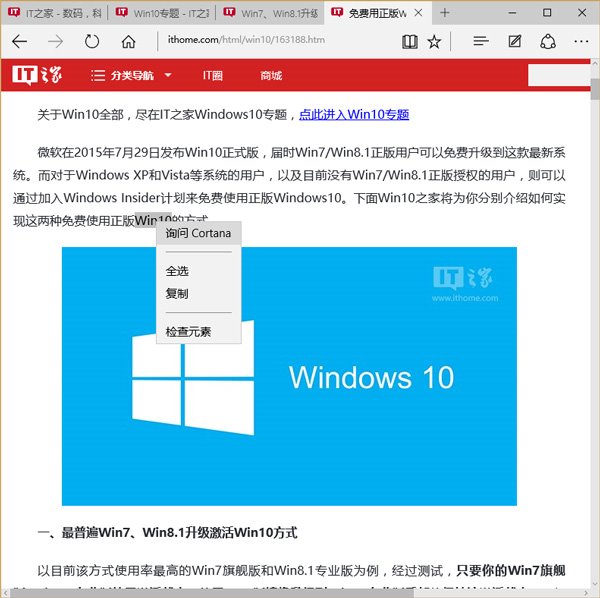Choose 检查元素 in context menu
Image resolution: width=600 pixels, height=598 pixels.
point(188,331)
